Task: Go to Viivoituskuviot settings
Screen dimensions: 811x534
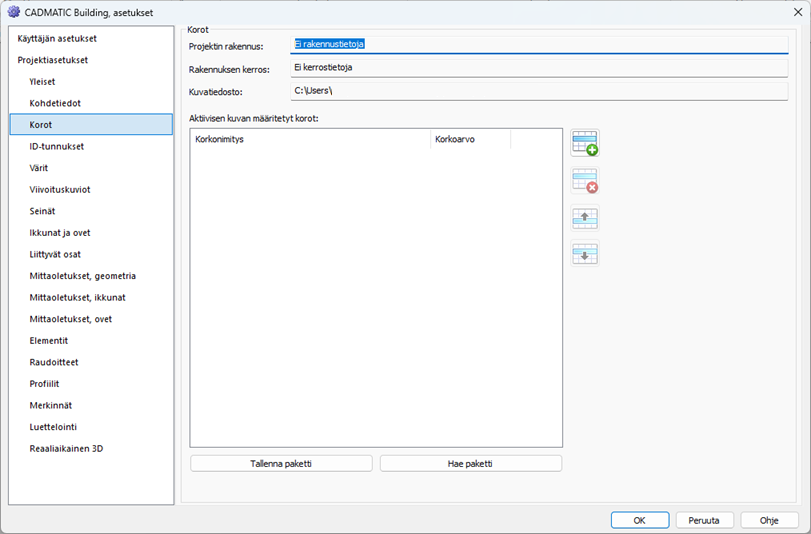Action: click(x=60, y=189)
